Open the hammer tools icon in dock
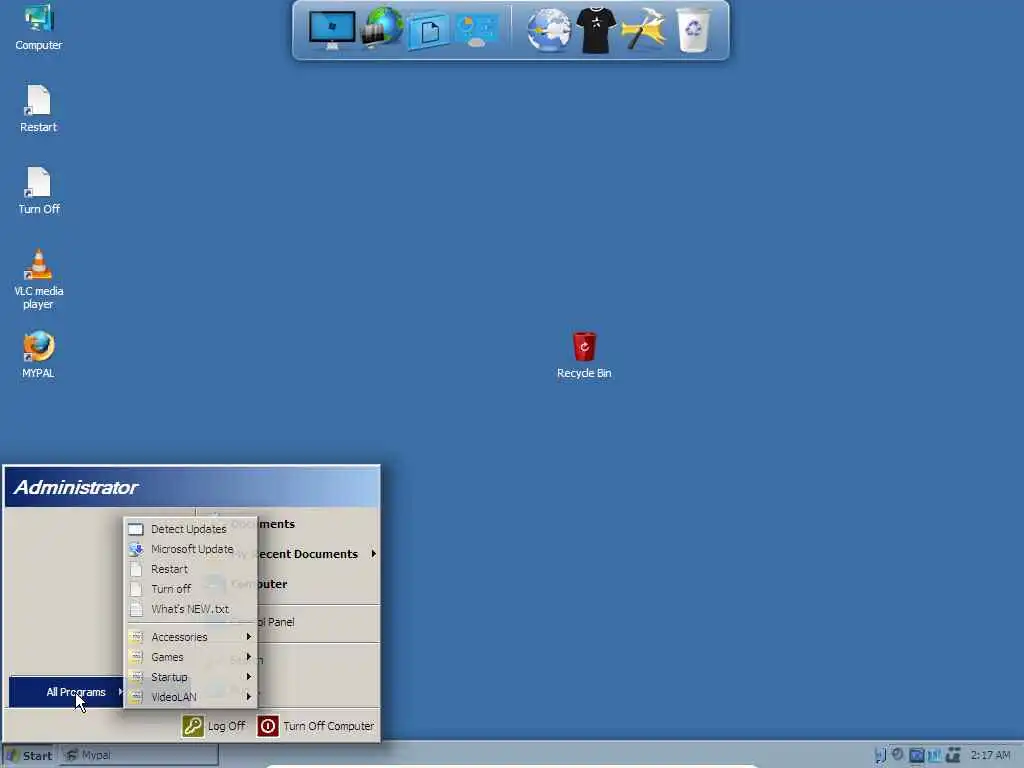The width and height of the screenshot is (1024, 768). click(643, 29)
